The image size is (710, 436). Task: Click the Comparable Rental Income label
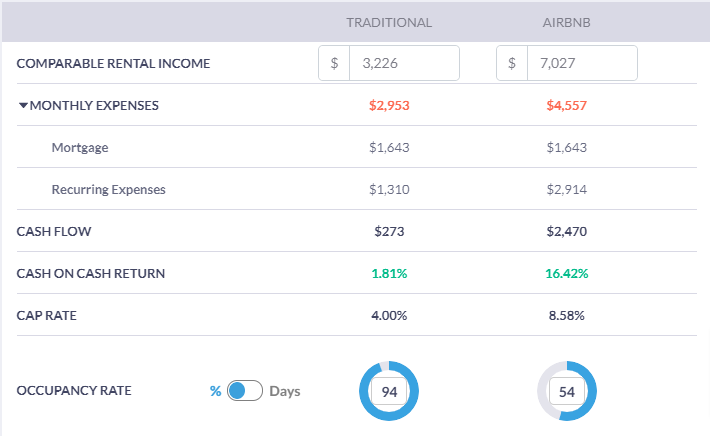[x=113, y=63]
